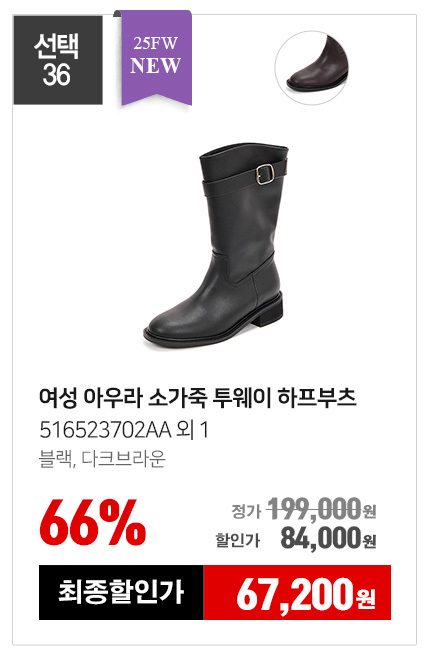Image resolution: width=430 pixels, height=660 pixels.
Task: Click the struck-through 199,000원 price
Action: point(322,508)
